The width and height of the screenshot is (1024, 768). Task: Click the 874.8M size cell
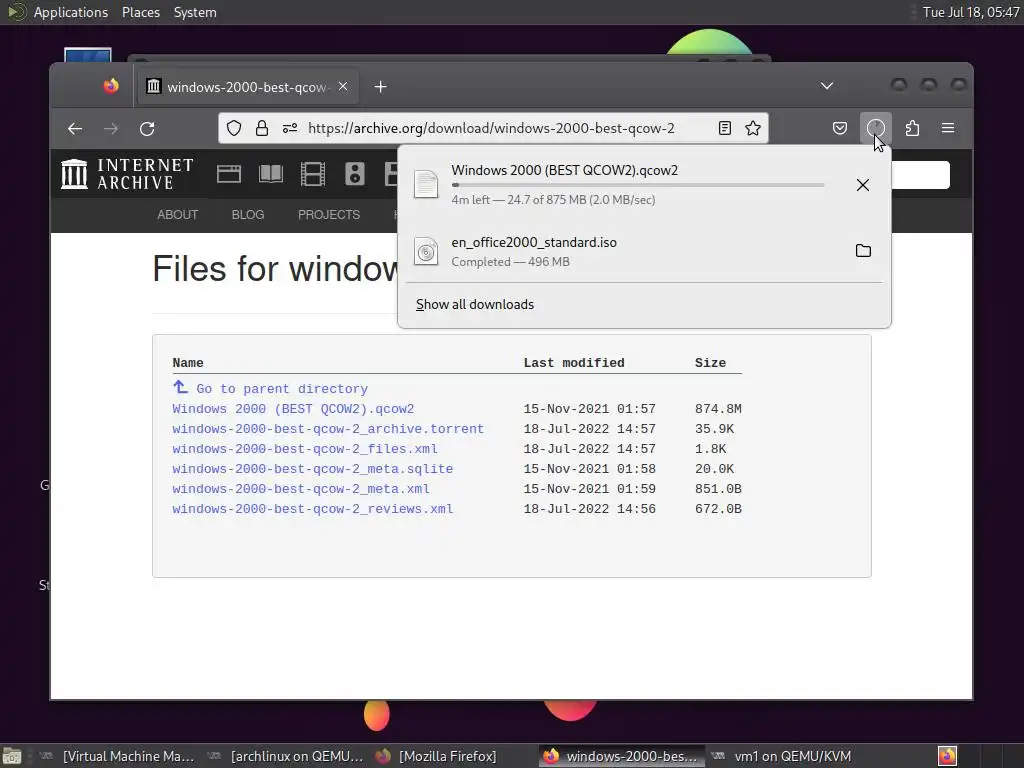click(718, 409)
